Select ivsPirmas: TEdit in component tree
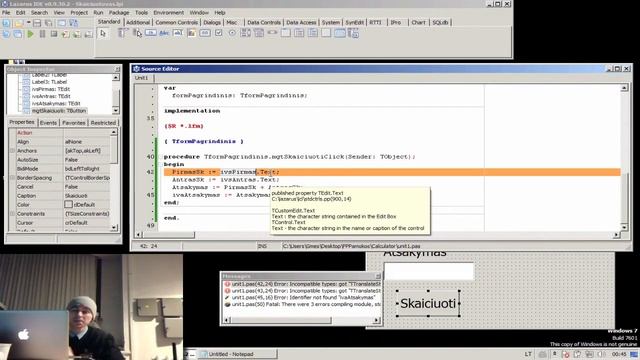This screenshot has width=640, height=360. click(51, 89)
